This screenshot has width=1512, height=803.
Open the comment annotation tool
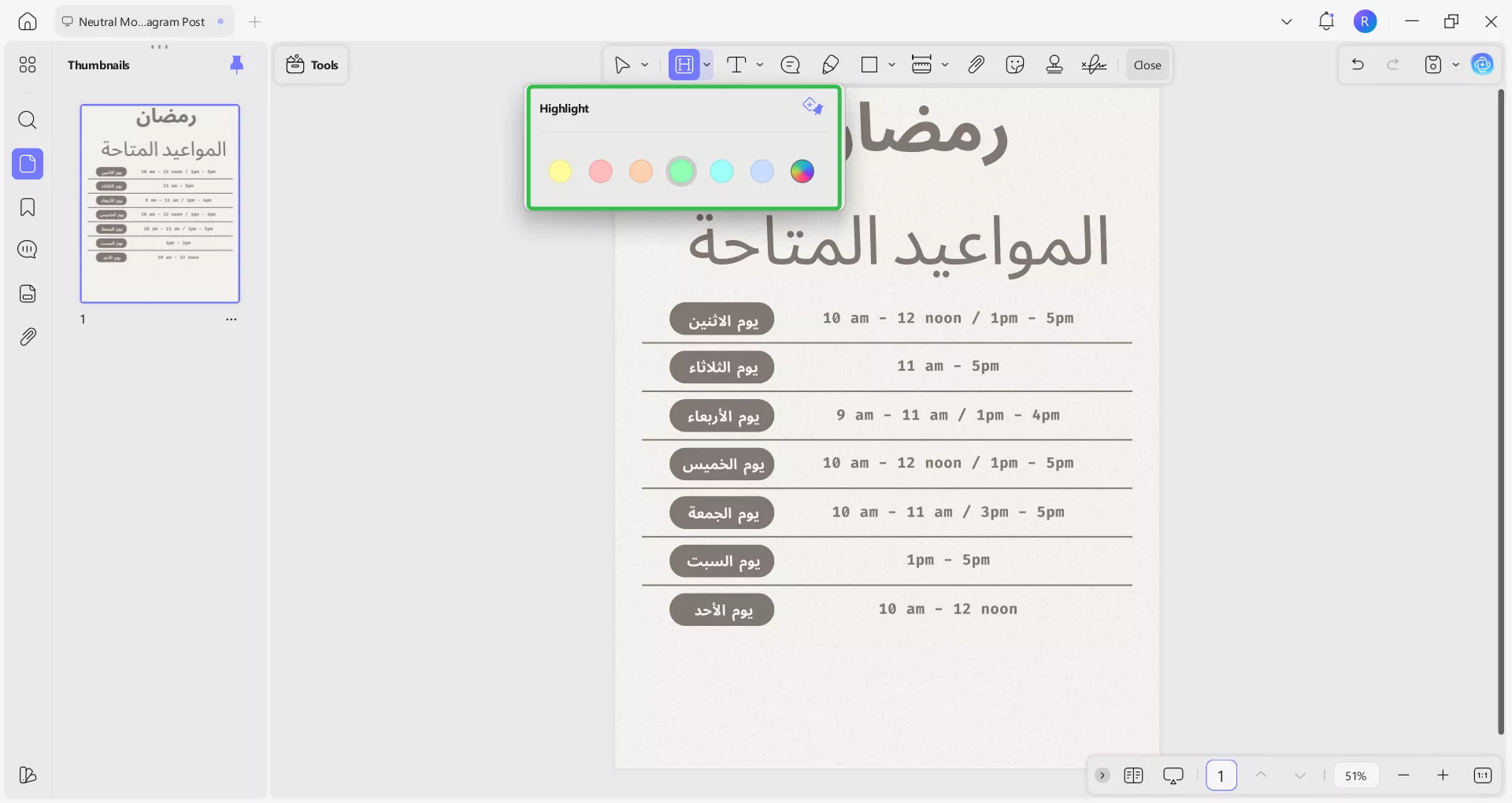tap(791, 65)
